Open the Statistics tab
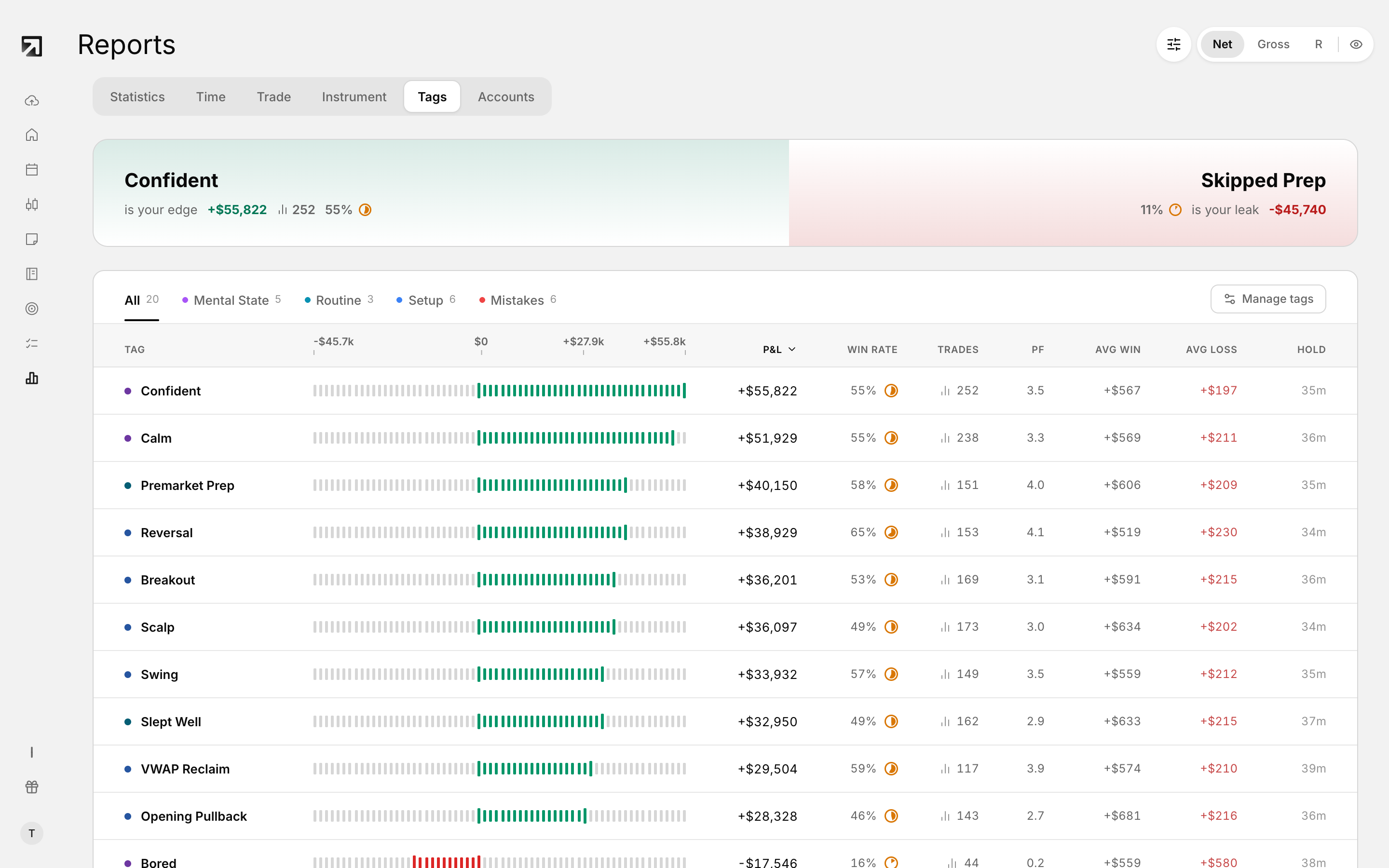The width and height of the screenshot is (1389, 868). 137,96
